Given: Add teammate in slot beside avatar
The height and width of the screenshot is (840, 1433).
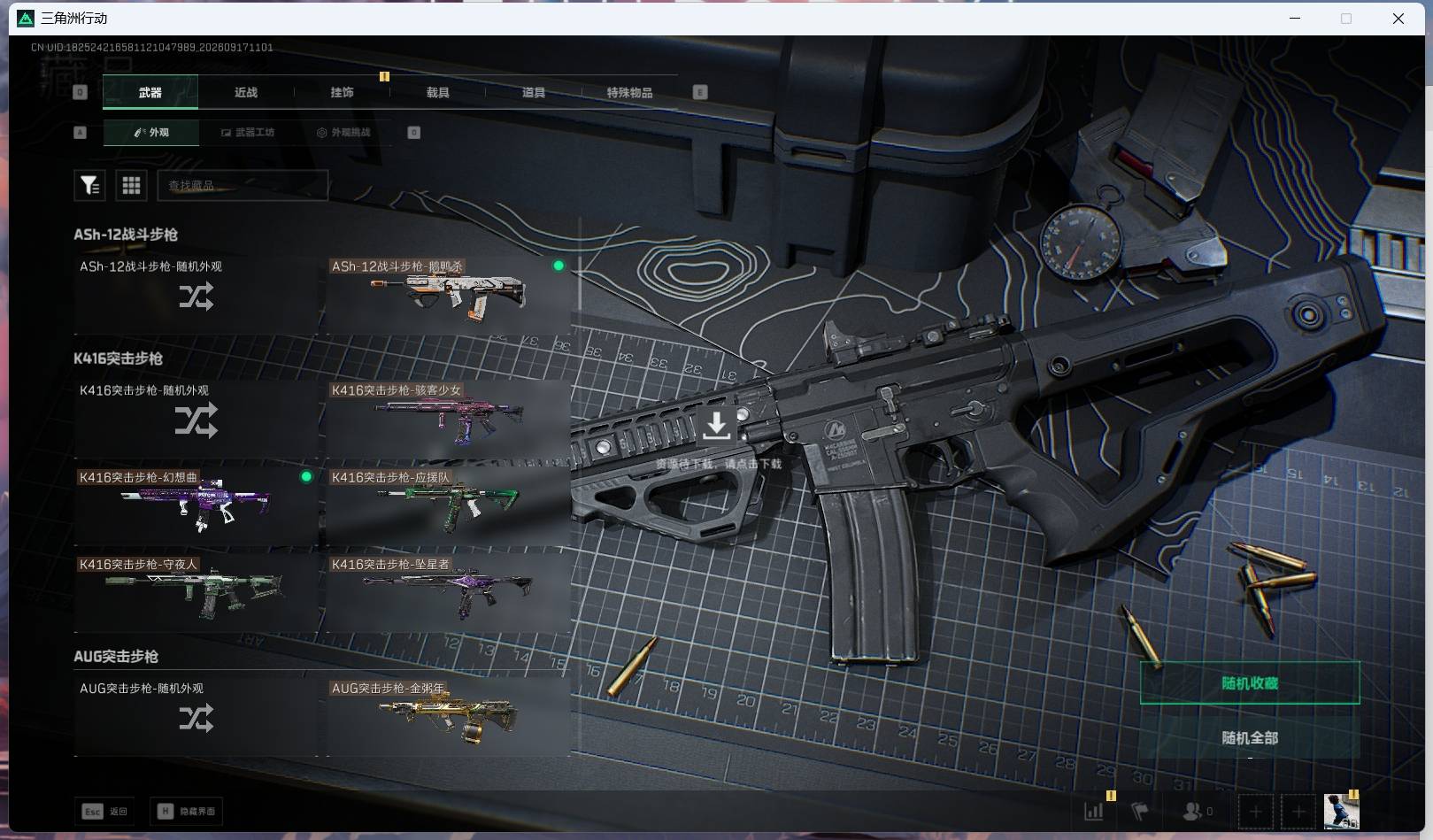Looking at the screenshot, I should 1298,811.
